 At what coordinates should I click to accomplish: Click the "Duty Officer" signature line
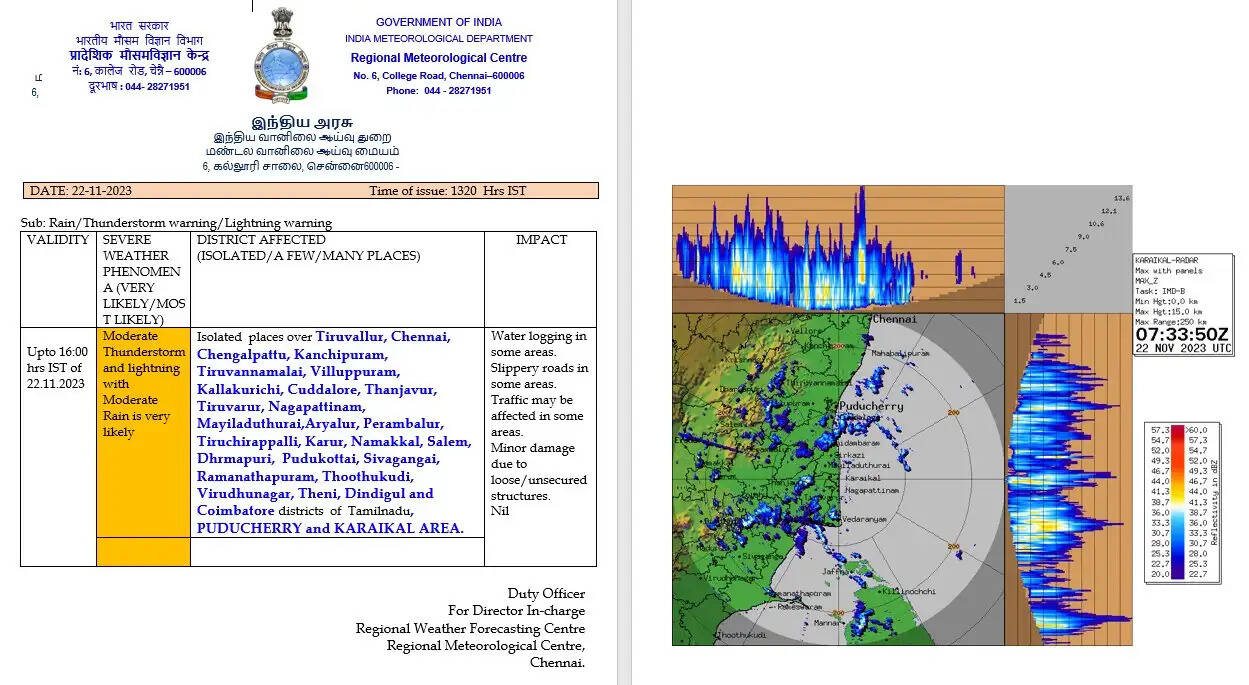tap(545, 594)
